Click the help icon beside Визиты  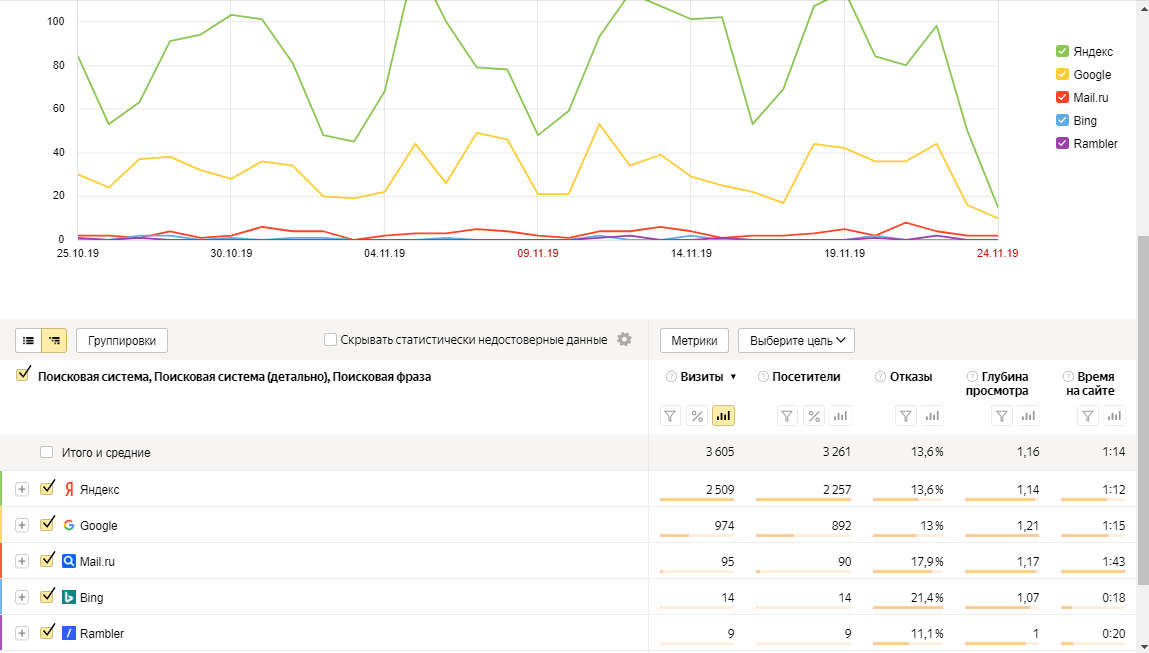[671, 377]
